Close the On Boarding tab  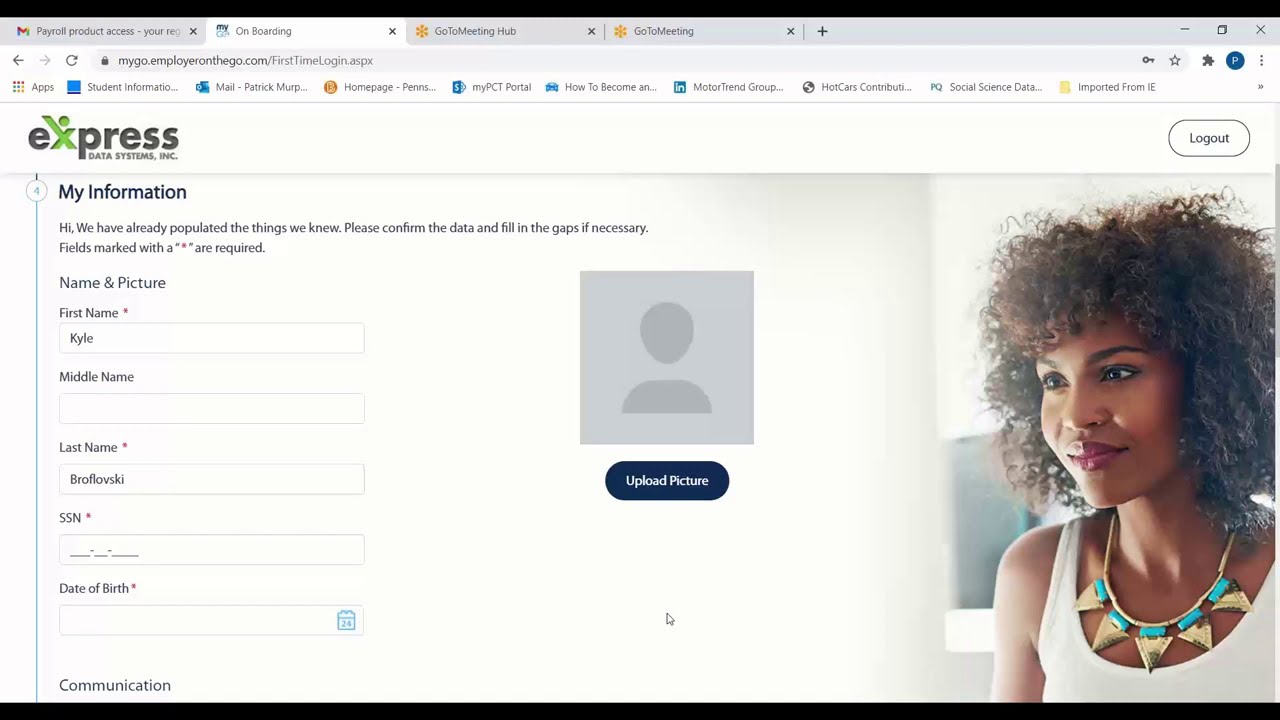[x=392, y=31]
